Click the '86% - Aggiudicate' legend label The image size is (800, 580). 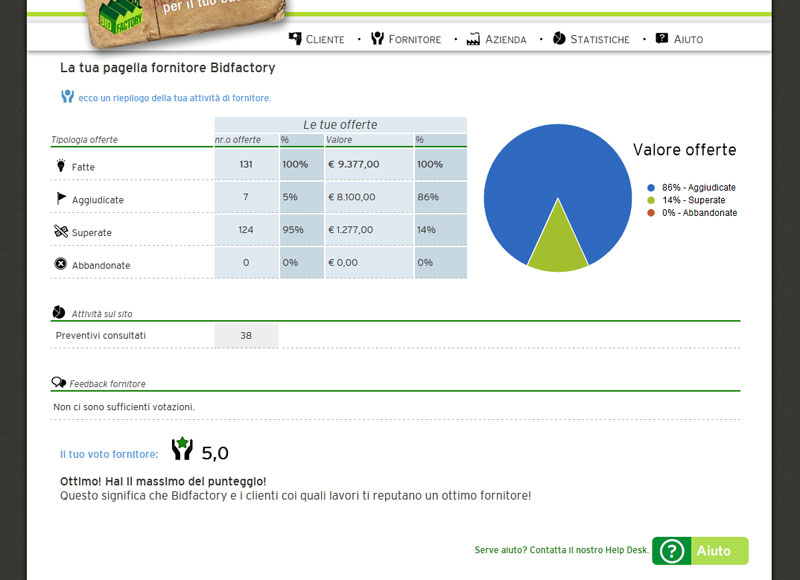click(699, 188)
